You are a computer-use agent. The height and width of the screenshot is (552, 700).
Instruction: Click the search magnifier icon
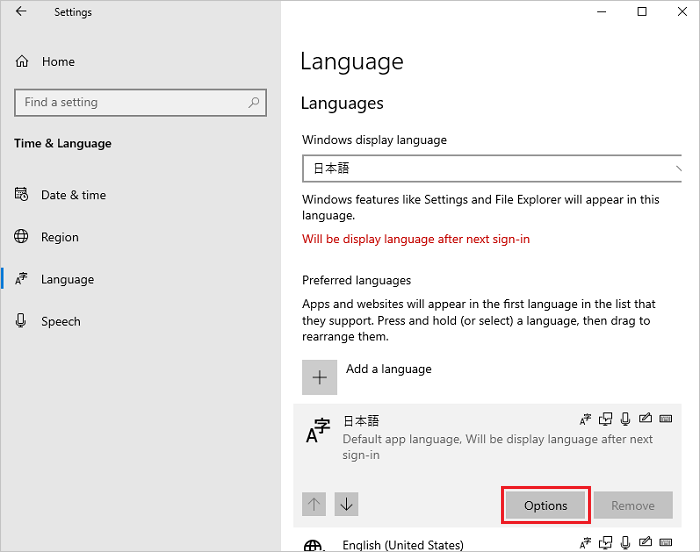pyautogui.click(x=255, y=102)
